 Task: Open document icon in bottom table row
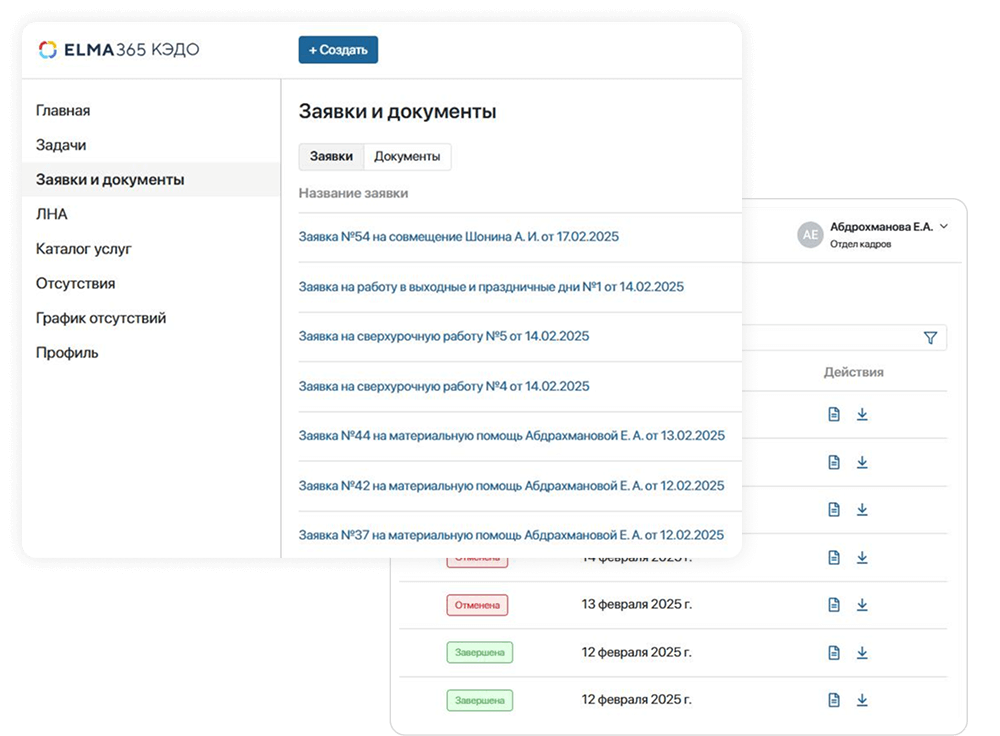click(834, 700)
